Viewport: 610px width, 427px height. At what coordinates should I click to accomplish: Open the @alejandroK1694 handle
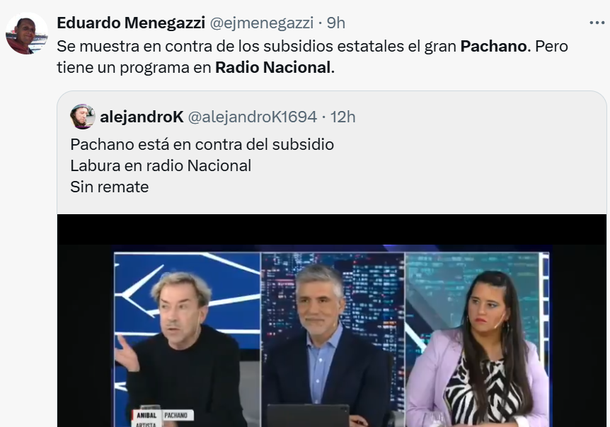click(x=252, y=117)
